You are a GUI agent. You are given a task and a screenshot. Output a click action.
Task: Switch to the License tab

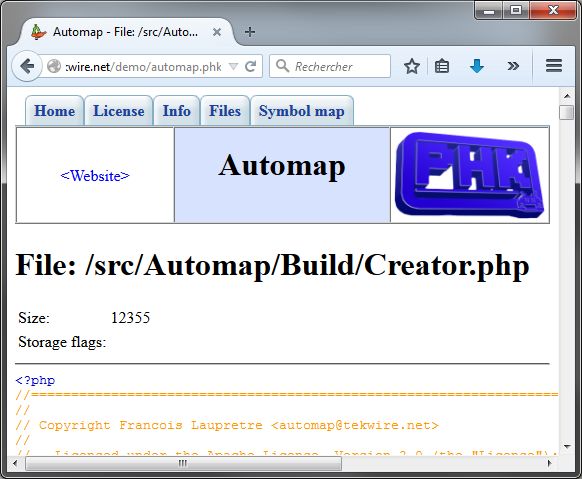tap(119, 111)
